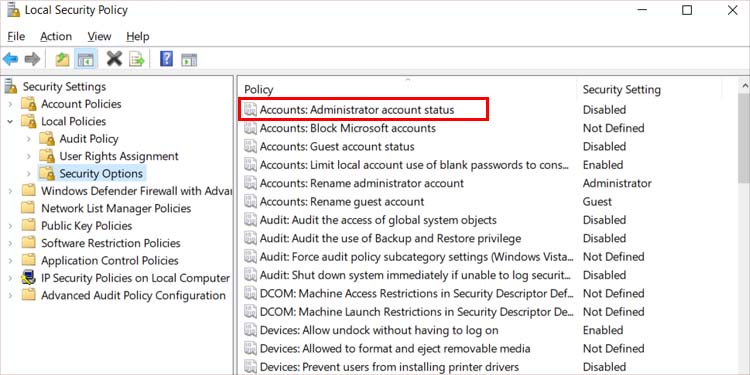This screenshot has width=750, height=375.
Task: Toggle Show/Hide Console Tree icon
Action: [86, 59]
